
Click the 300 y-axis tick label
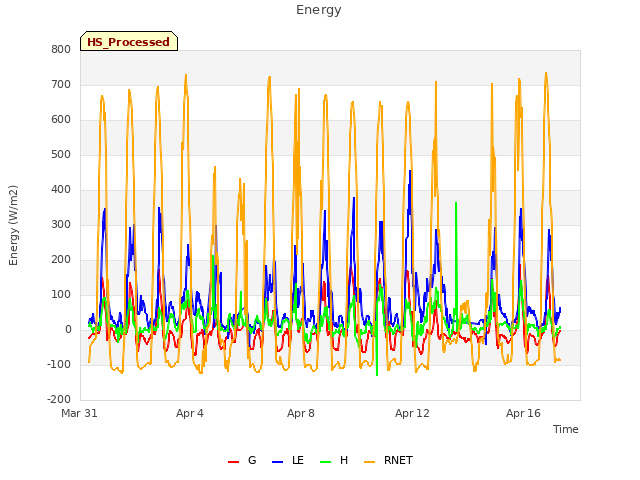pyautogui.click(x=61, y=224)
